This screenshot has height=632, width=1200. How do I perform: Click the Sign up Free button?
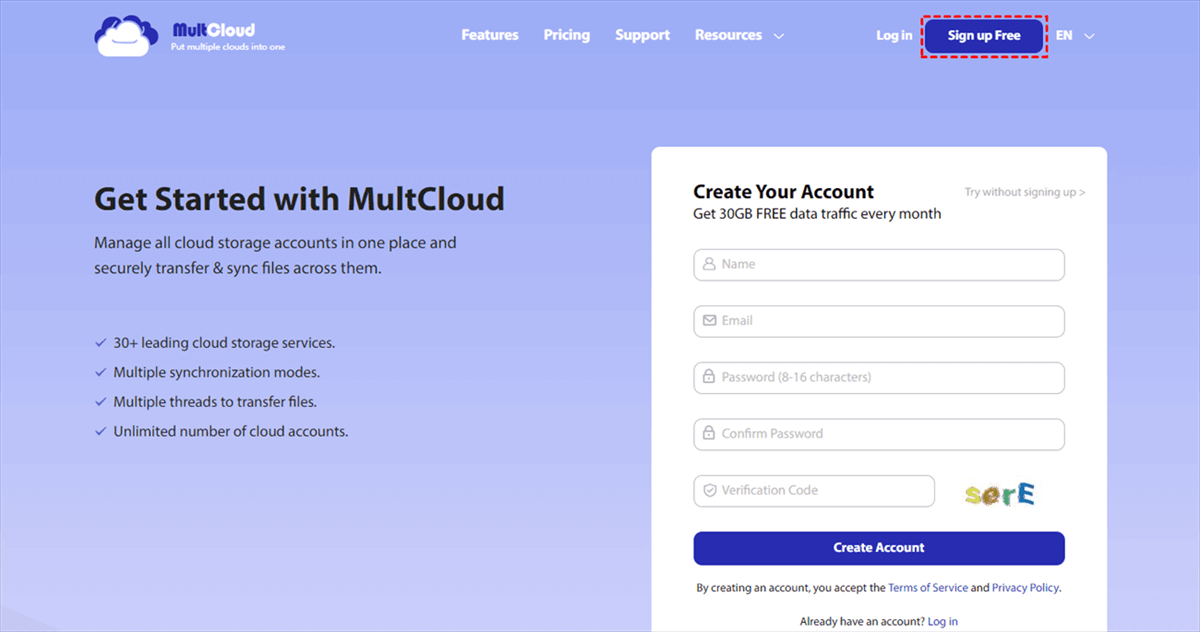(x=983, y=35)
